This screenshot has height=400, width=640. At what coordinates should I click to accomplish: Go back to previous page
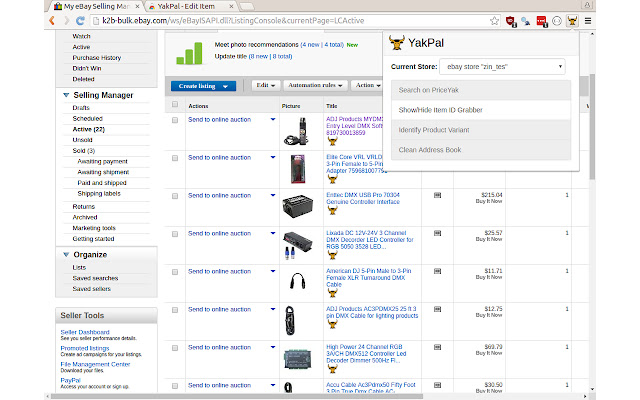(x=52, y=20)
